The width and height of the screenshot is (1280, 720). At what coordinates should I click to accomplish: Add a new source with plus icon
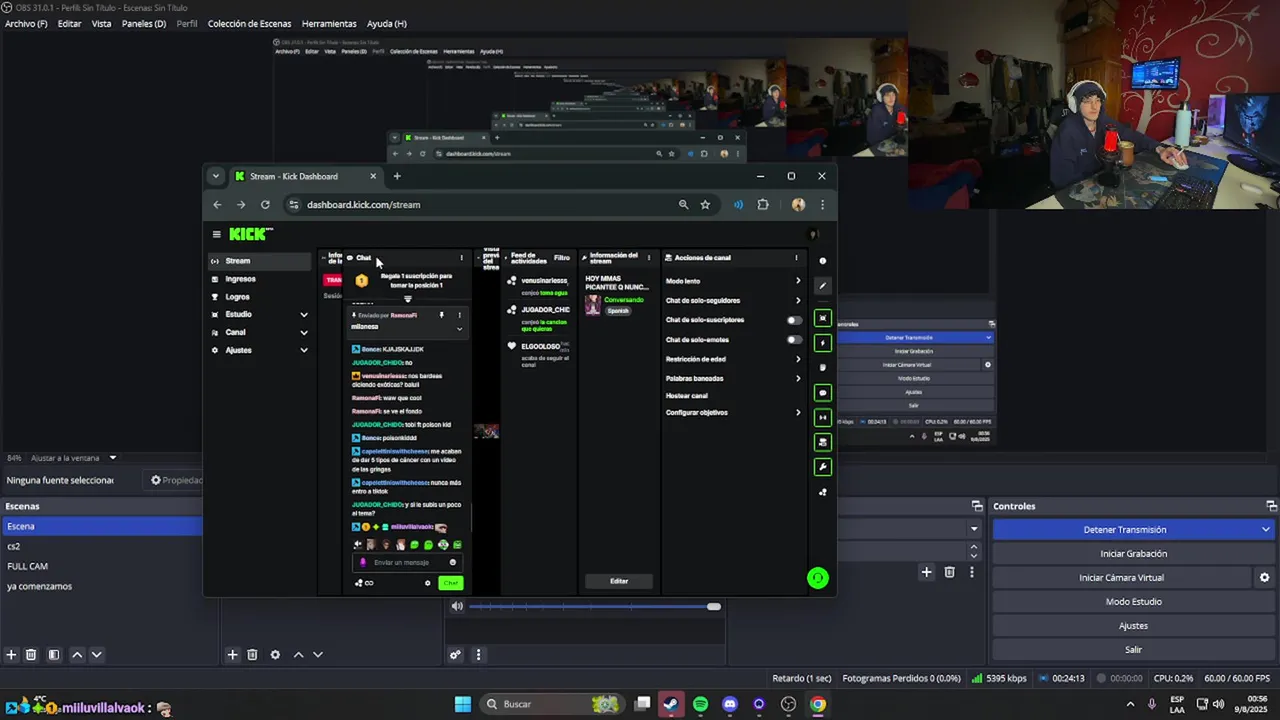[x=232, y=655]
